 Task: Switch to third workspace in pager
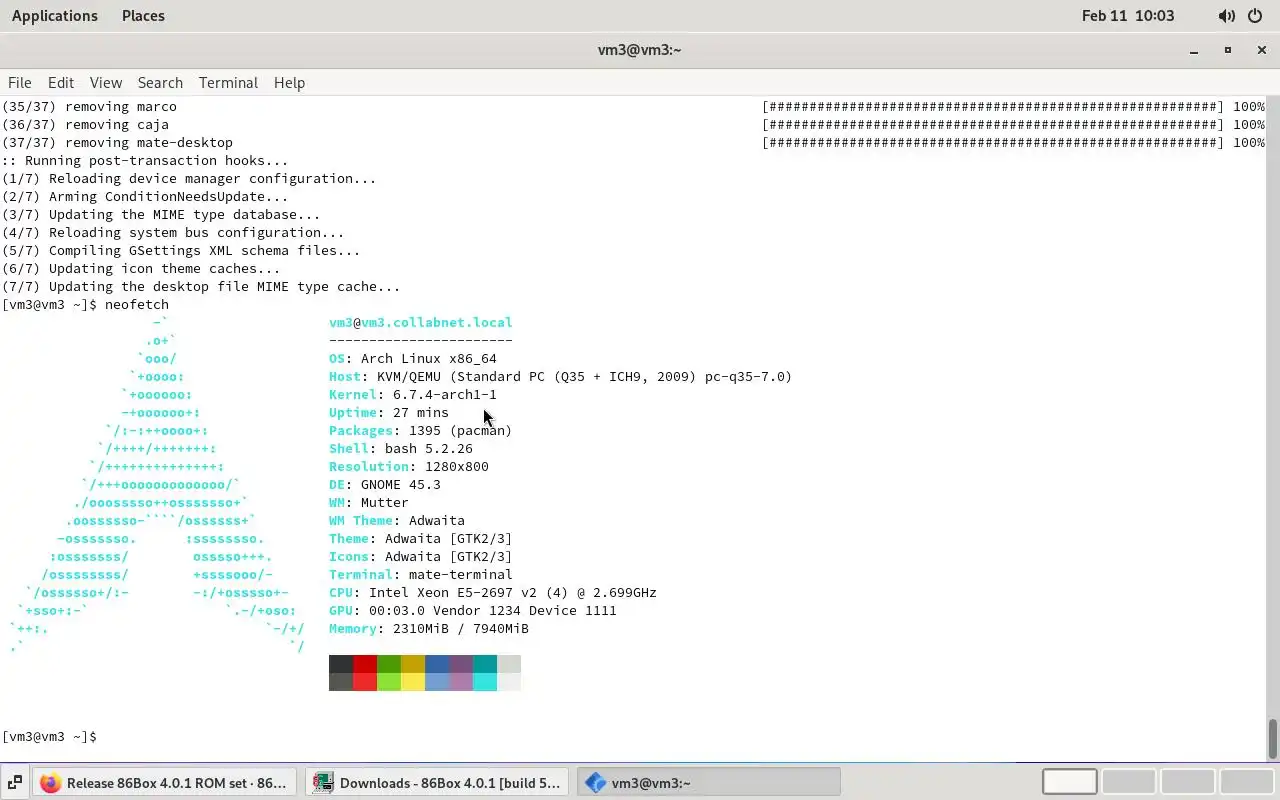click(x=1188, y=782)
